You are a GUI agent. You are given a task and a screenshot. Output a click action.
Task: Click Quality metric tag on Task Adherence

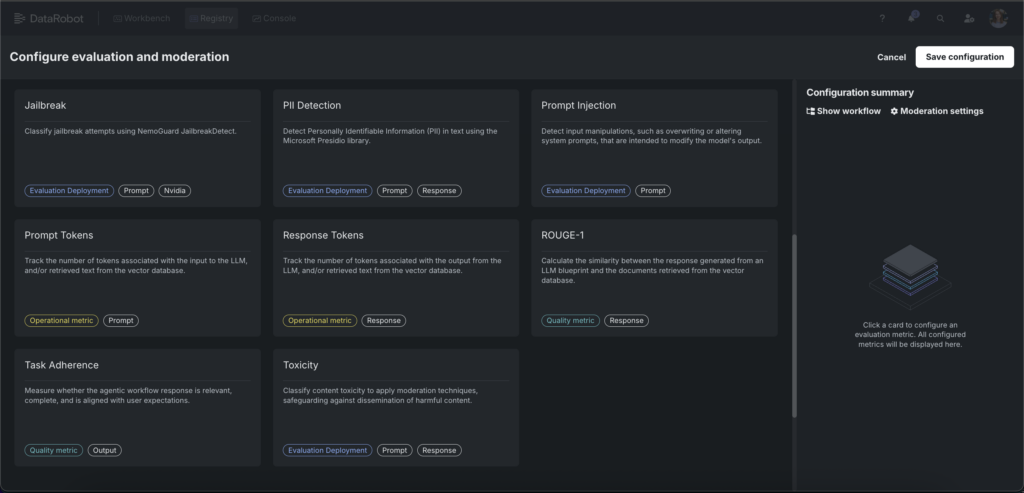[54, 450]
